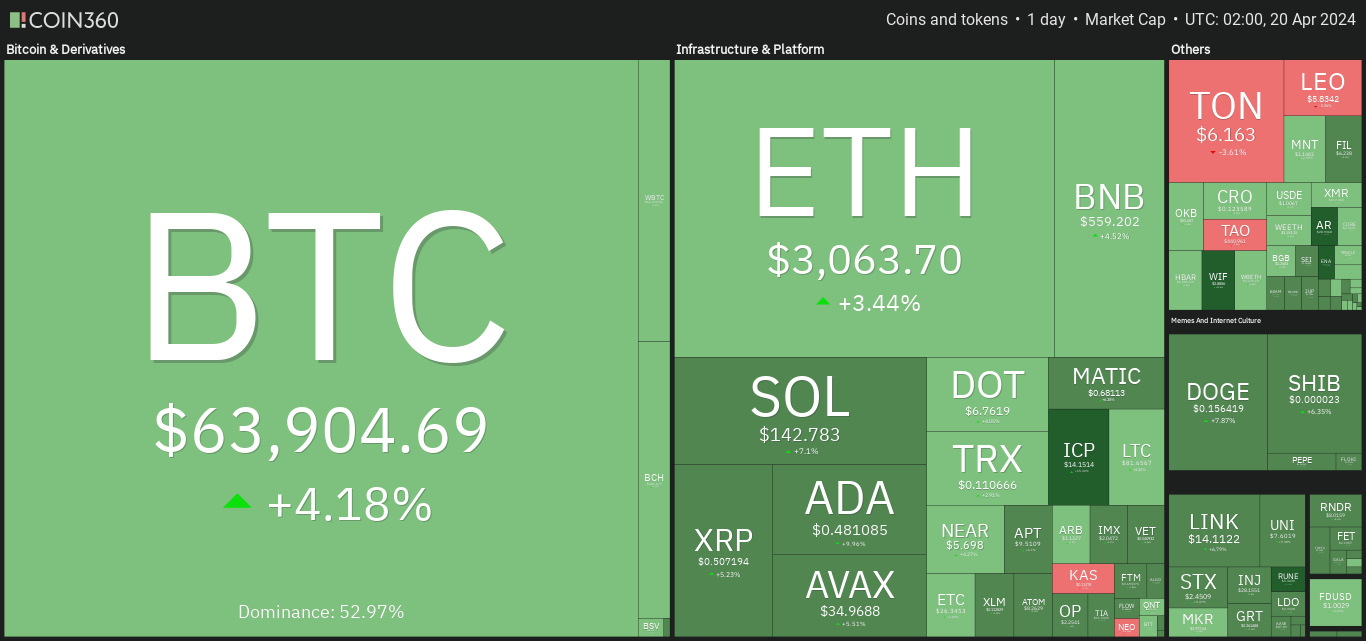Image resolution: width=1366 pixels, height=641 pixels.
Task: Open the DOGE tile
Action: point(1217,402)
